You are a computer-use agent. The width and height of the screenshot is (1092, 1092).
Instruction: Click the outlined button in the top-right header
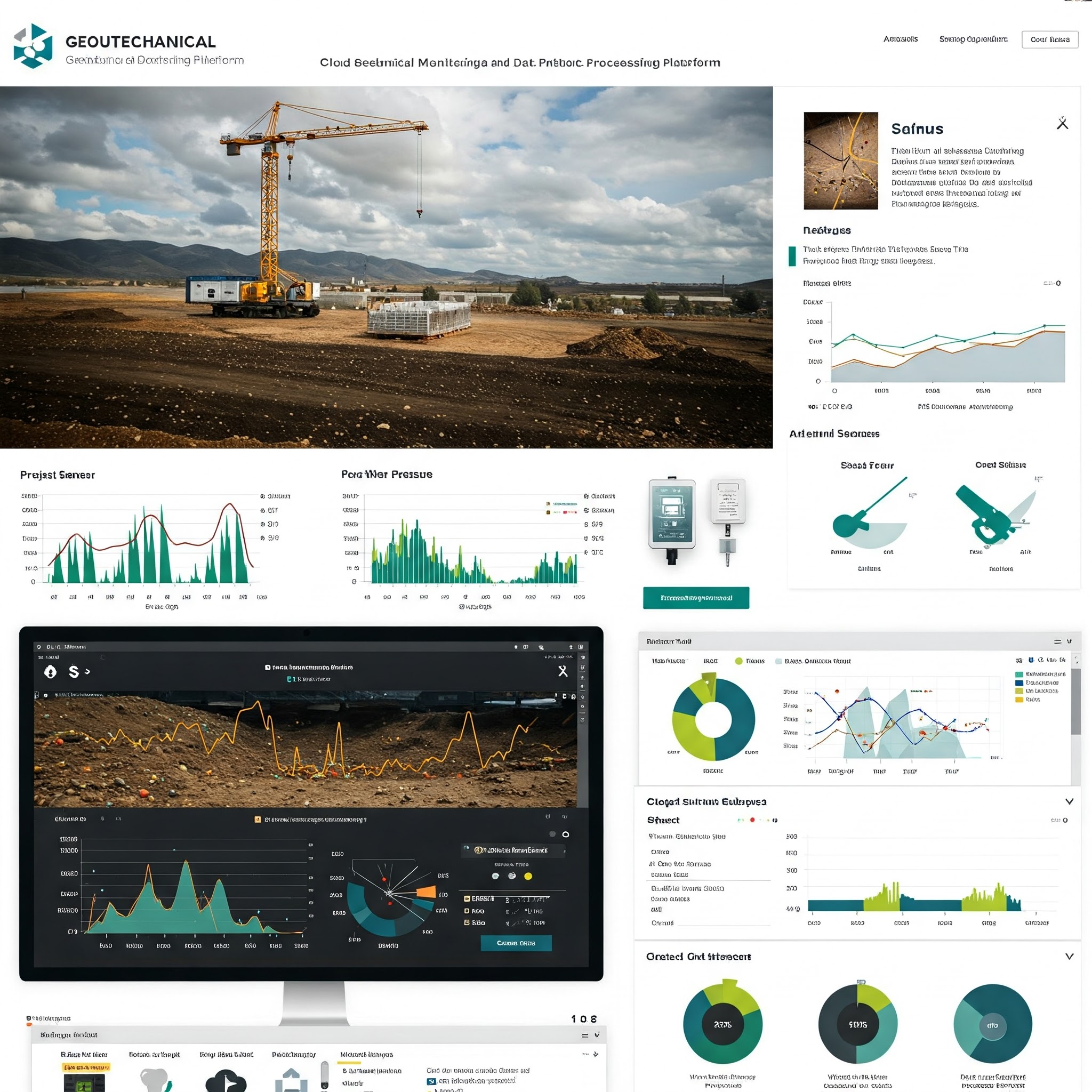1049,39
